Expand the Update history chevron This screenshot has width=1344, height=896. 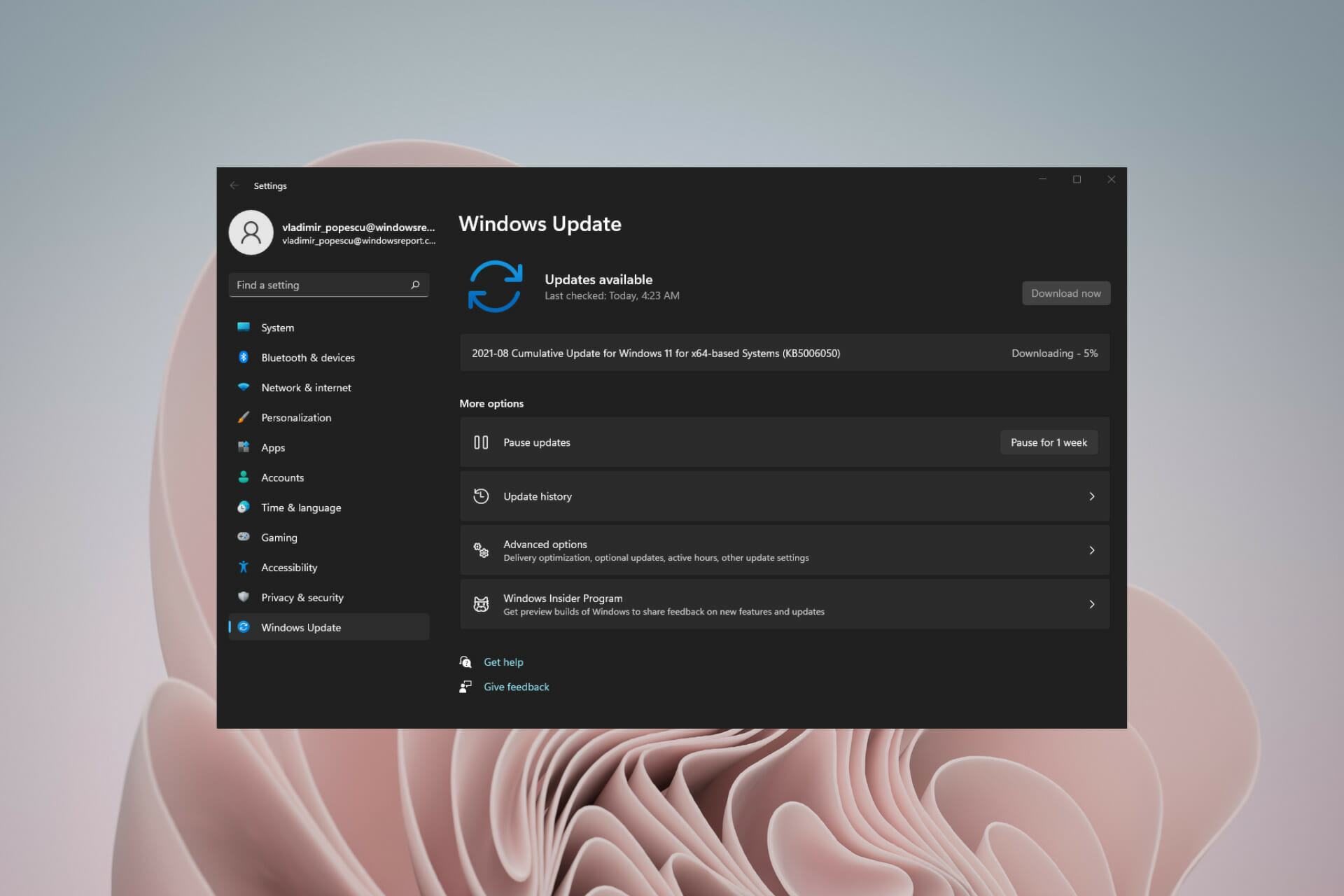pyautogui.click(x=1092, y=496)
